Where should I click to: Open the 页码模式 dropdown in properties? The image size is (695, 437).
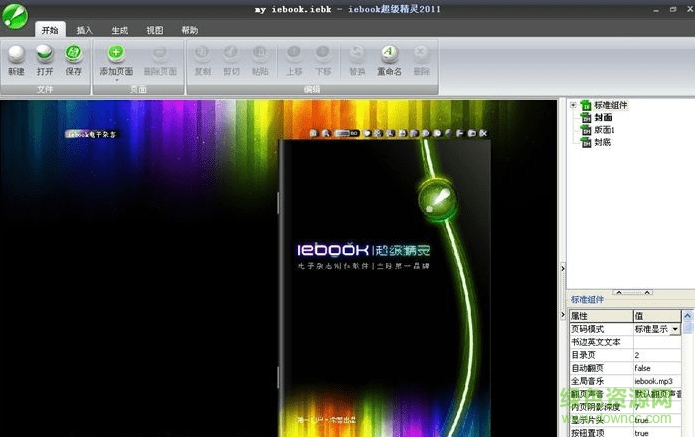click(x=675, y=329)
